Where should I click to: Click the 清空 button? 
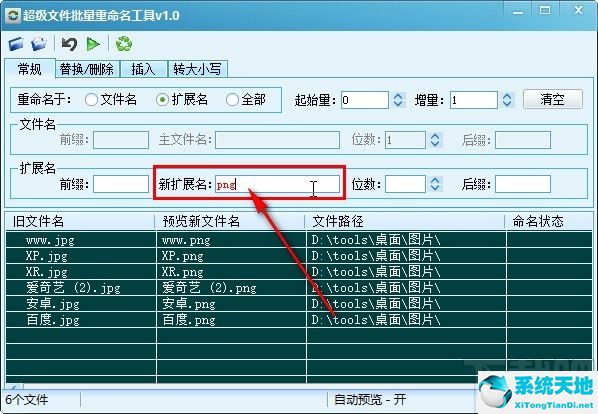(x=553, y=99)
